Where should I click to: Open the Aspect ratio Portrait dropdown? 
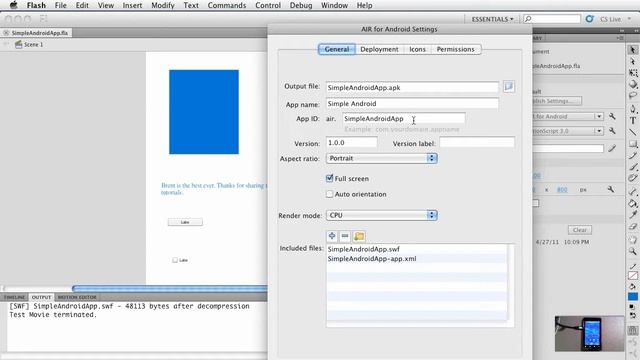(x=382, y=158)
